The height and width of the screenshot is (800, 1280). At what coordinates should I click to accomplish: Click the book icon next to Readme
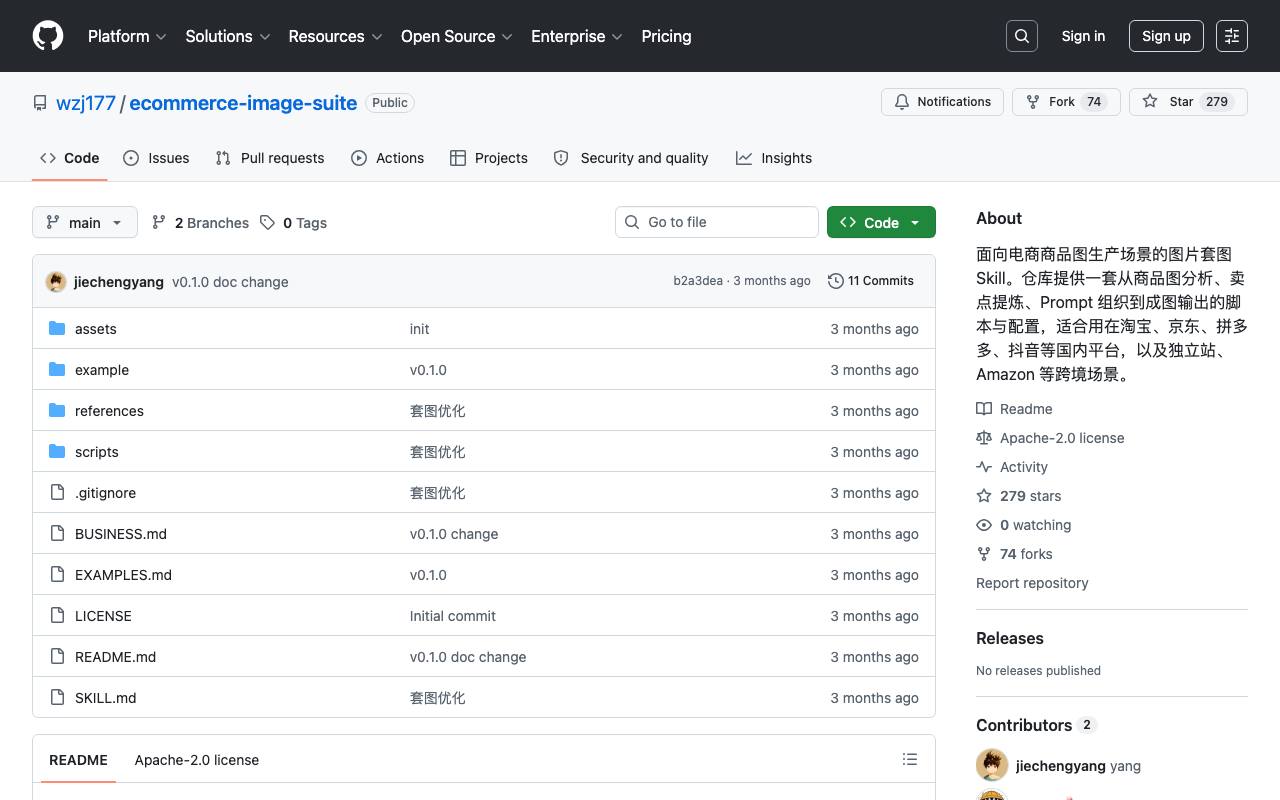point(984,409)
